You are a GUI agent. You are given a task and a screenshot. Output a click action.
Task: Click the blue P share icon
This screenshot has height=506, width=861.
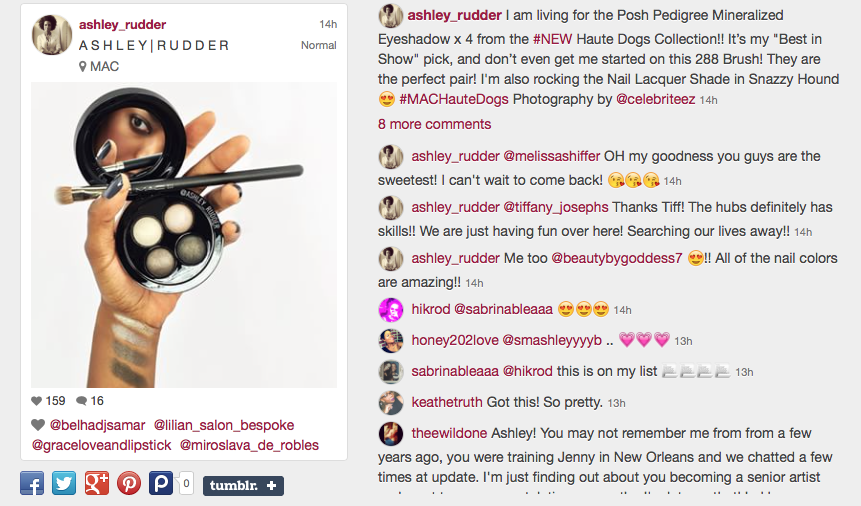point(161,483)
